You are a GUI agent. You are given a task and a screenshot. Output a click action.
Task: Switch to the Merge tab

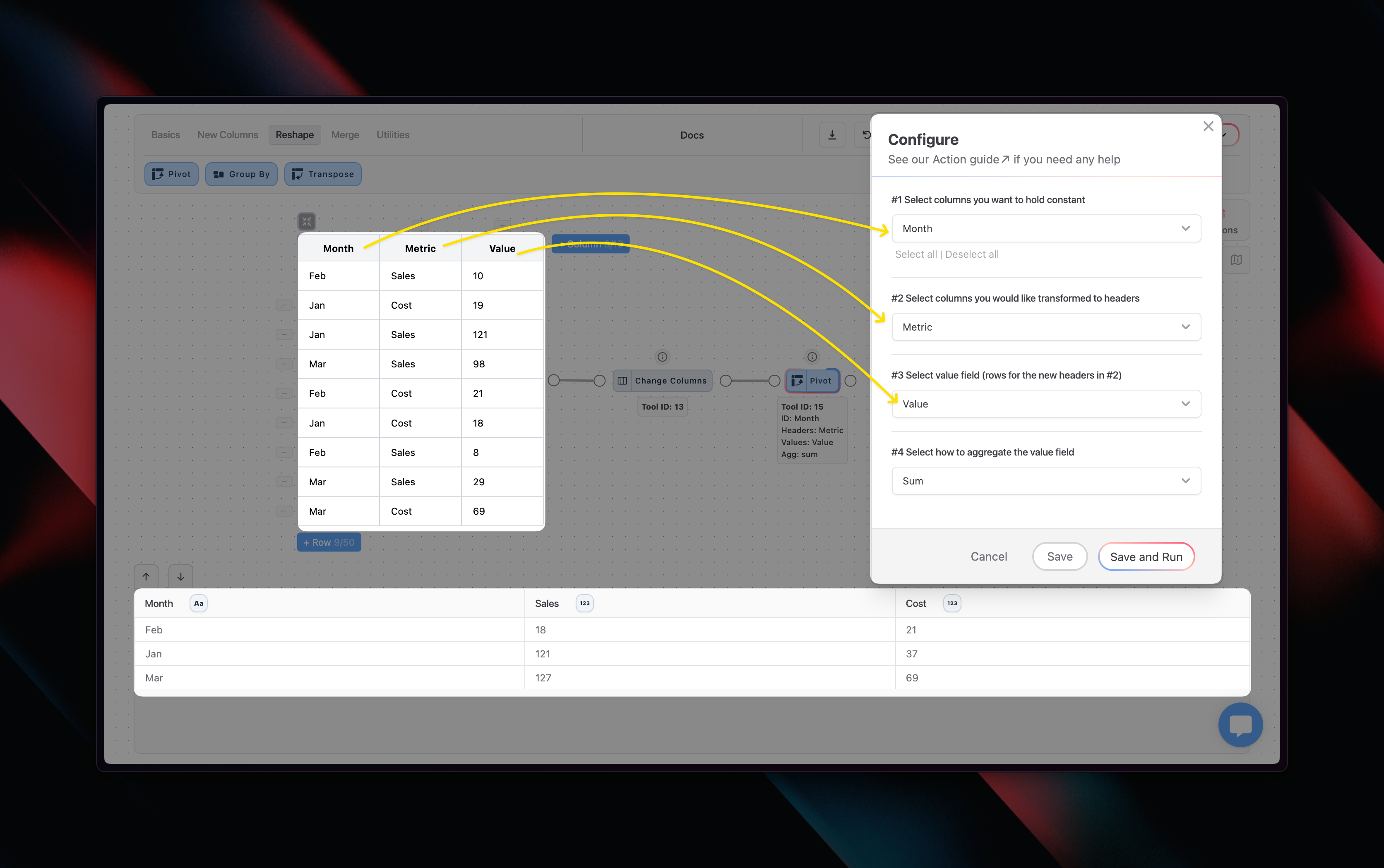[345, 135]
